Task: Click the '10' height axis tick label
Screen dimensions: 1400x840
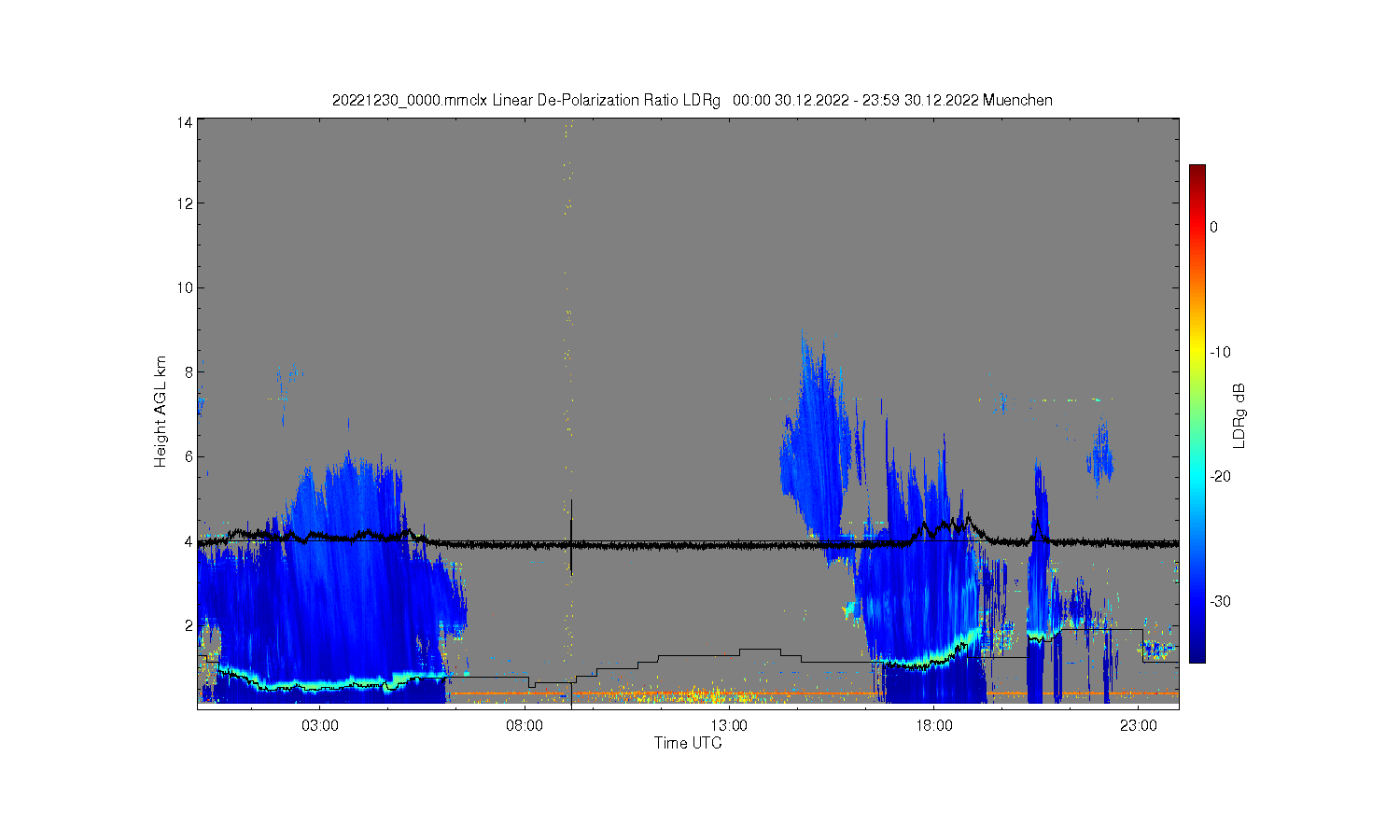Action: tap(185, 287)
